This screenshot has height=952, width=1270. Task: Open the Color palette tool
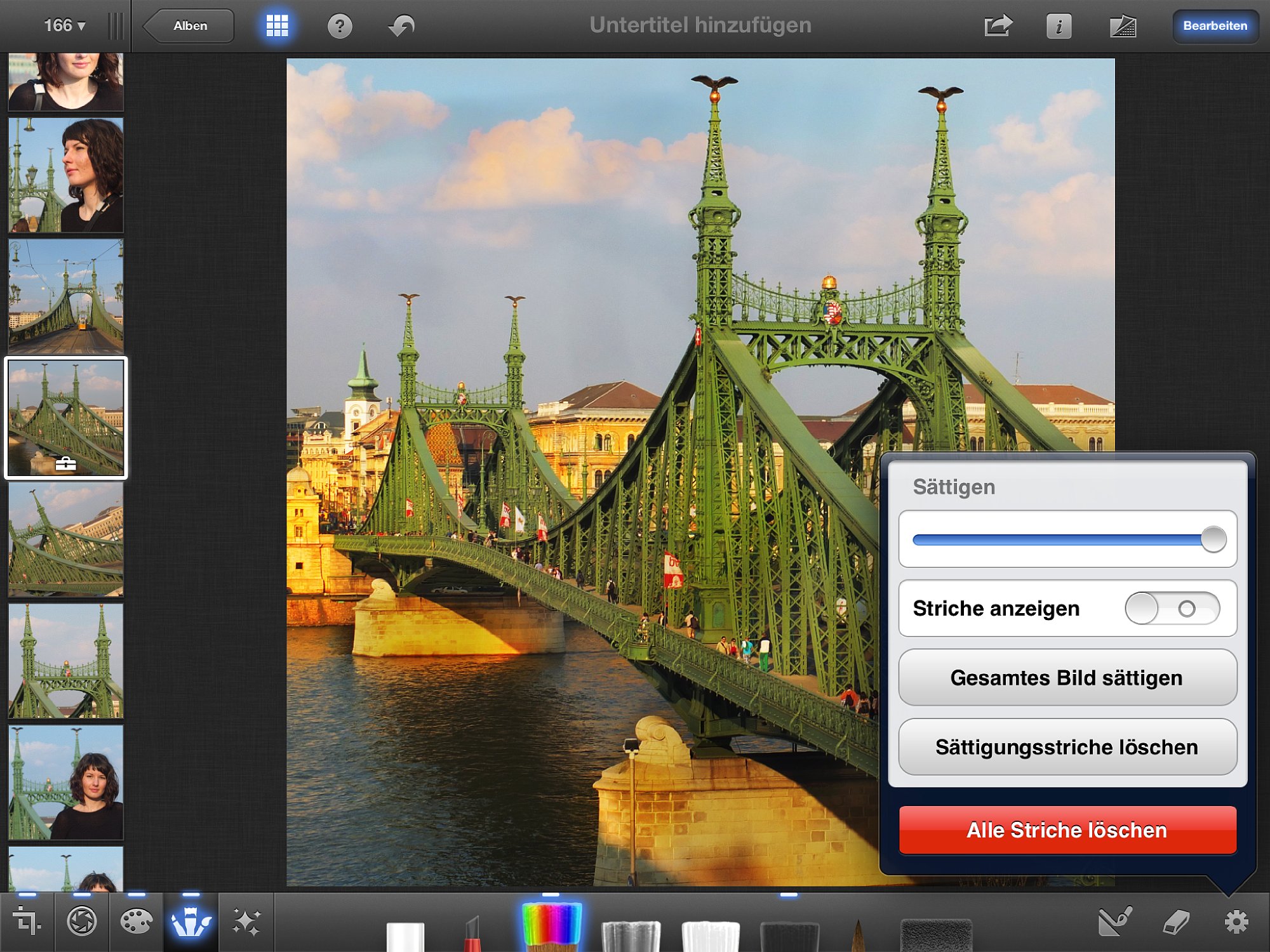coord(136,922)
